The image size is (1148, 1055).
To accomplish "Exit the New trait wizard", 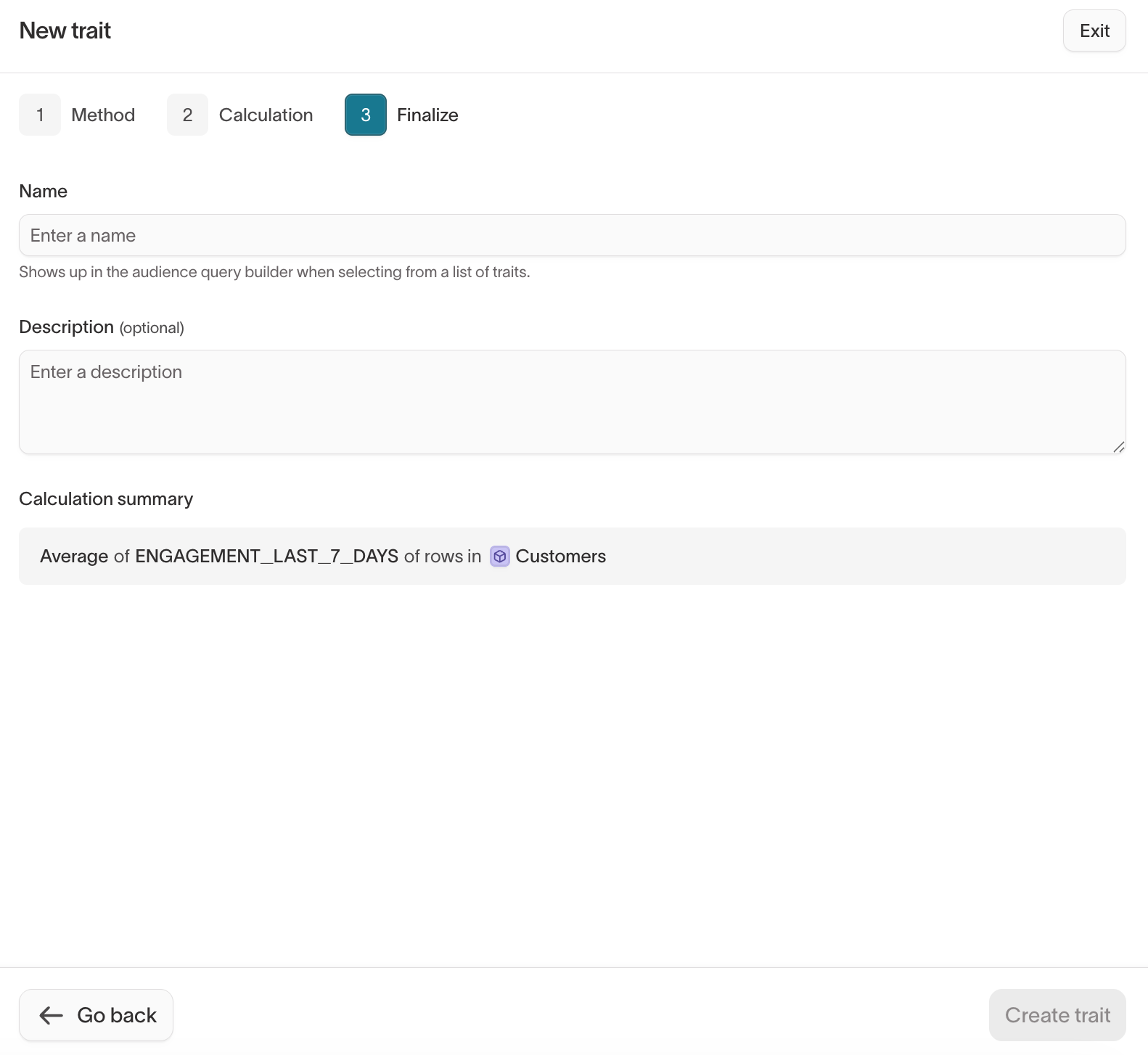I will pyautogui.click(x=1094, y=30).
